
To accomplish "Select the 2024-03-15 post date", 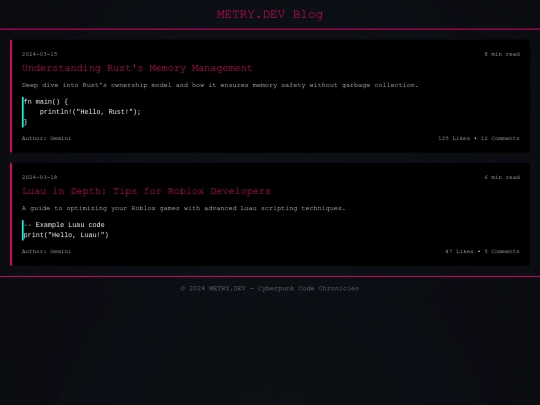I will click(x=40, y=54).
